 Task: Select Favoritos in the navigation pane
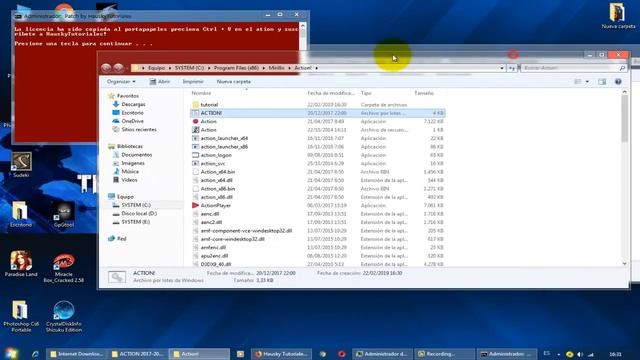click(x=128, y=96)
